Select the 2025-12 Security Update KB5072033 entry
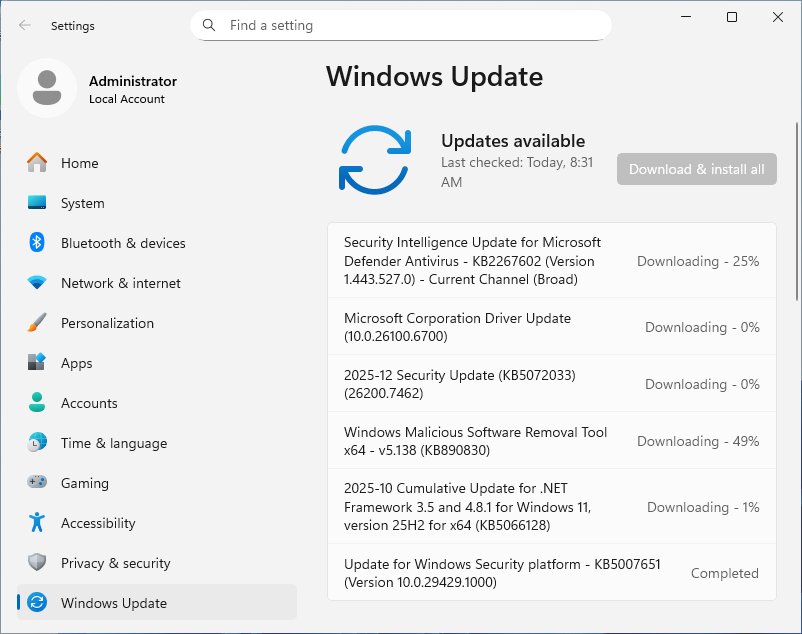This screenshot has width=802, height=634. [x=552, y=383]
